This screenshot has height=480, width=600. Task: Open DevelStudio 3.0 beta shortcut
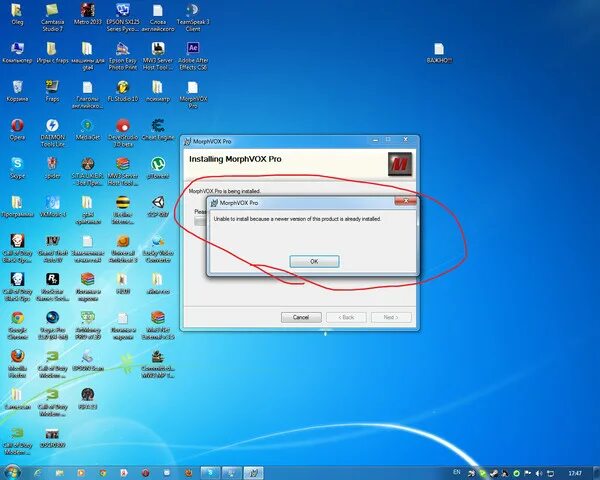(123, 133)
